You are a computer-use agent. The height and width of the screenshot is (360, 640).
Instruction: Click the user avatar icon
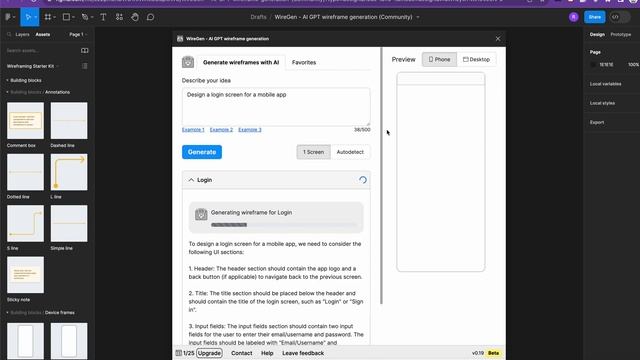(573, 17)
